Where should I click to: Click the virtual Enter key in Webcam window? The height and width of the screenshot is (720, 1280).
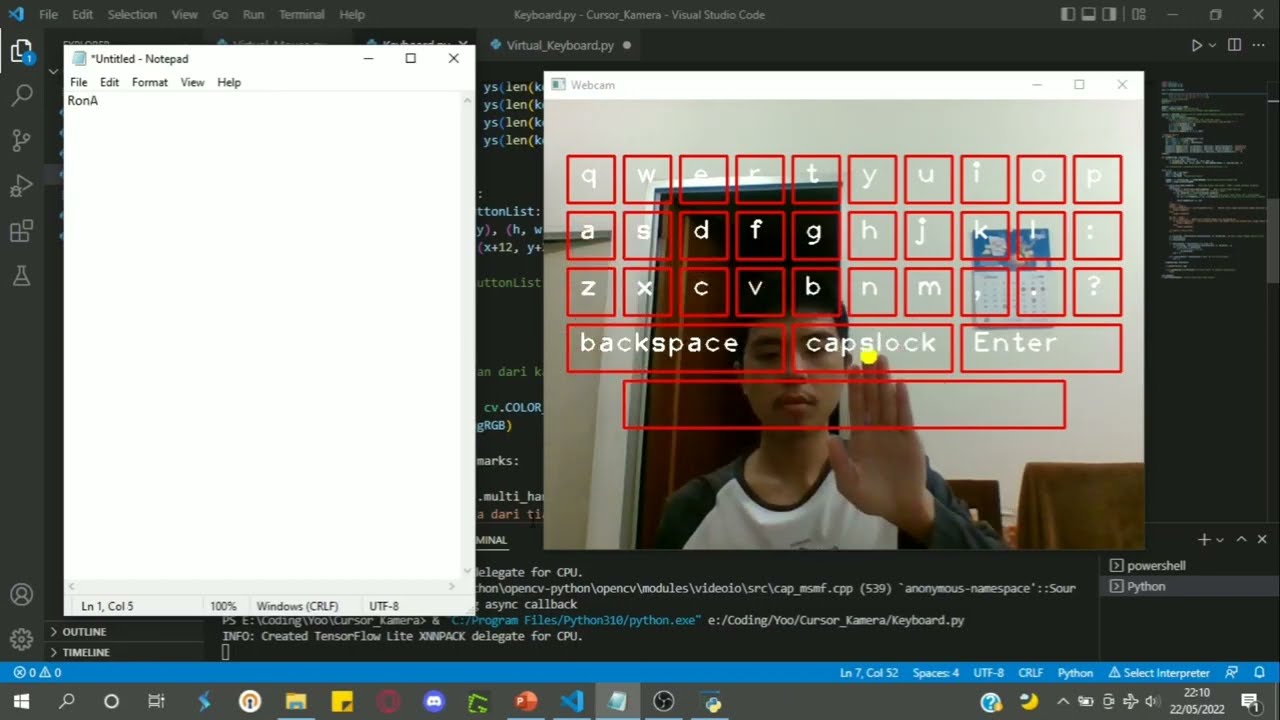point(1041,348)
